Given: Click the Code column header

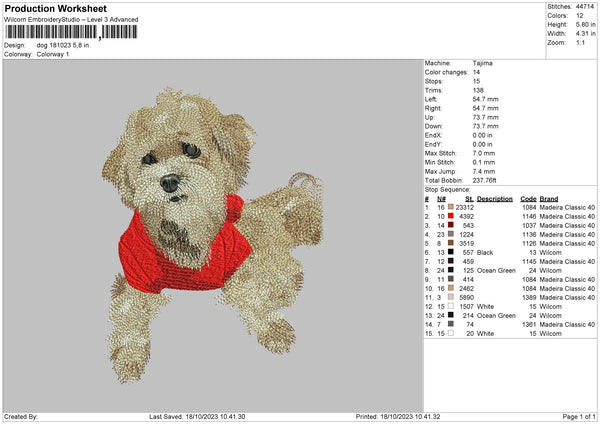Looking at the screenshot, I should tap(529, 198).
